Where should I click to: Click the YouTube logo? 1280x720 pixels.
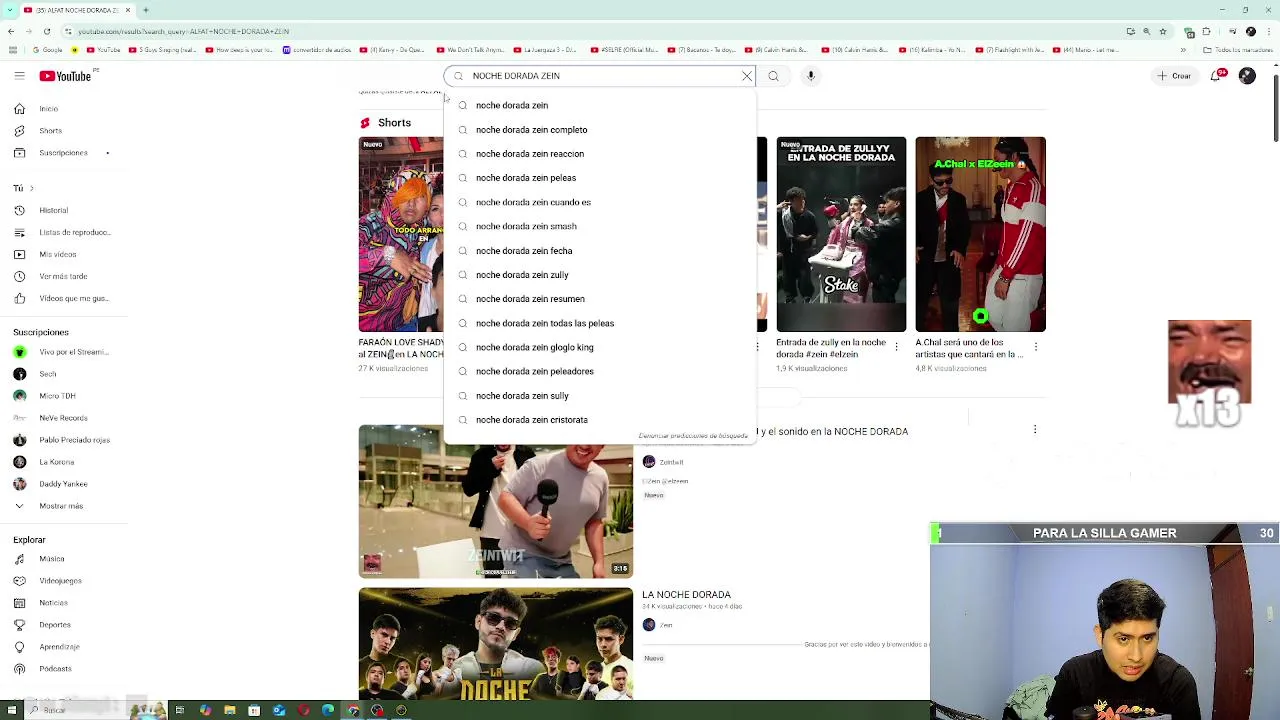tap(65, 76)
